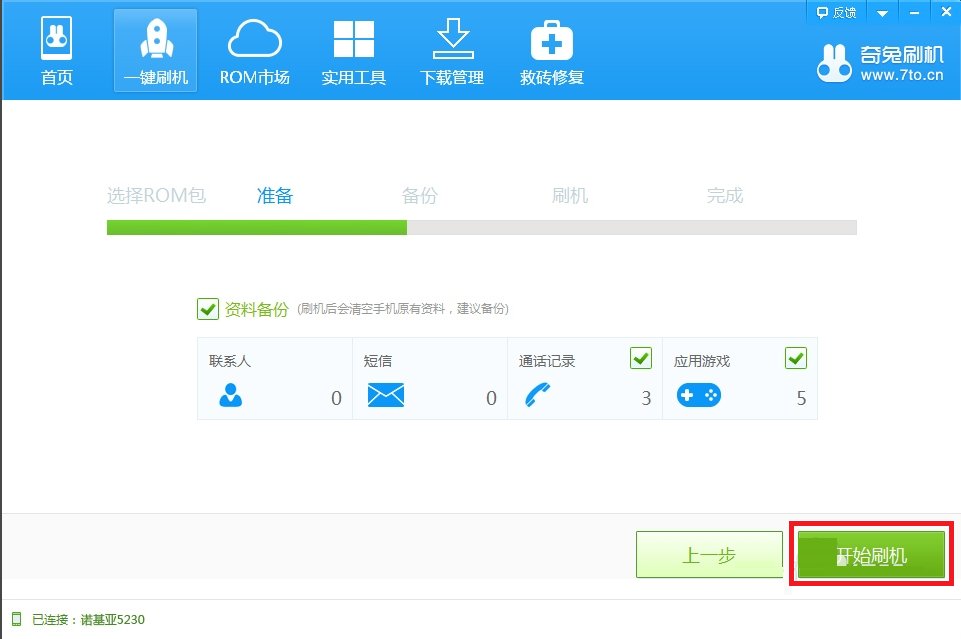Viewport: 961px width, 639px height.
Task: Open 下载管理 download manager
Action: (452, 48)
